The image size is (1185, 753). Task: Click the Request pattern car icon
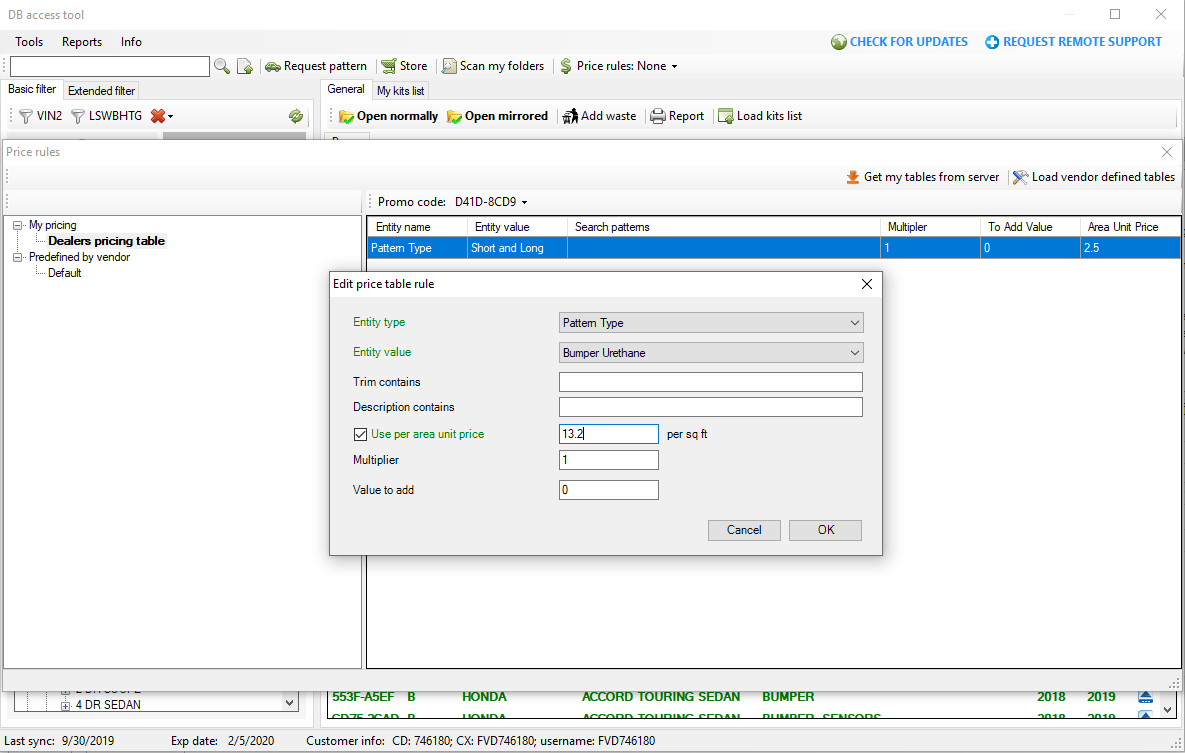click(x=272, y=66)
